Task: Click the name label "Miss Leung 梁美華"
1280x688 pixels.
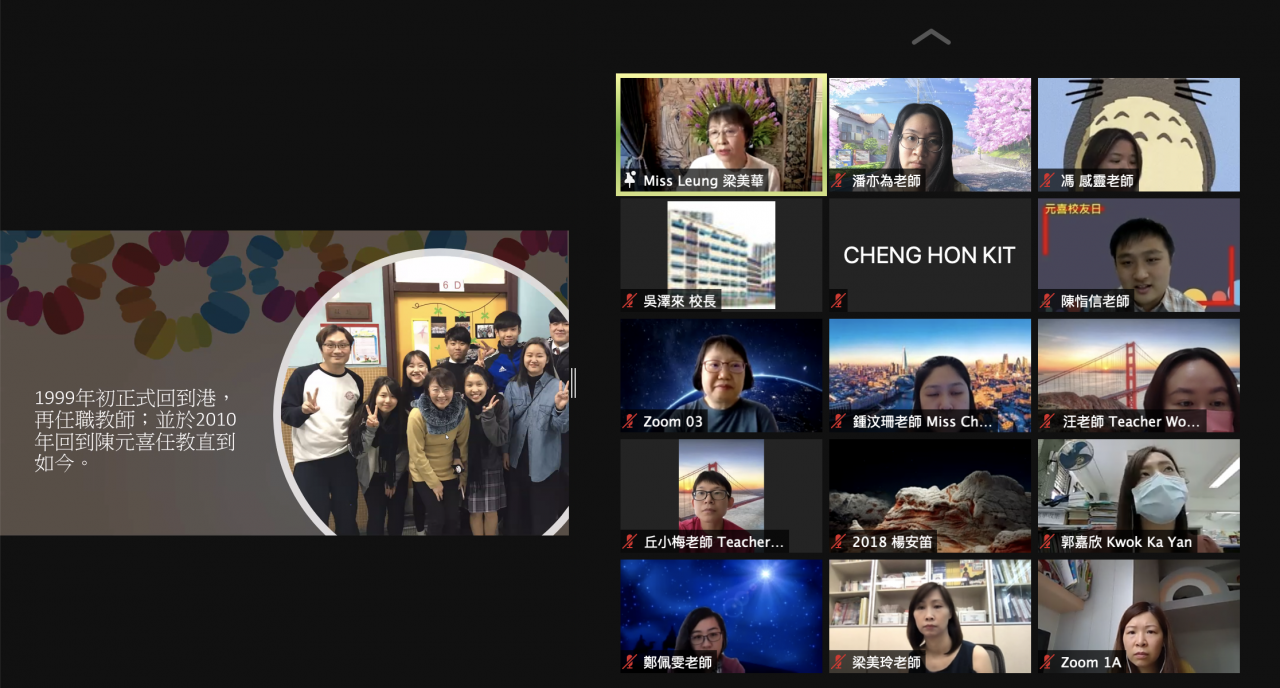Action: [x=703, y=181]
